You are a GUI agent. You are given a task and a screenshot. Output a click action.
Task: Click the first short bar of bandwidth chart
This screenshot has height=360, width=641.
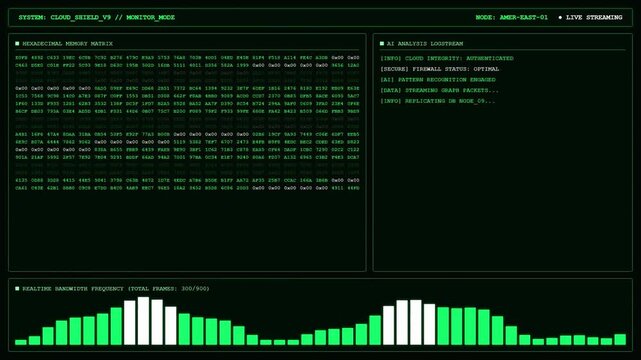pyautogui.click(x=21, y=342)
